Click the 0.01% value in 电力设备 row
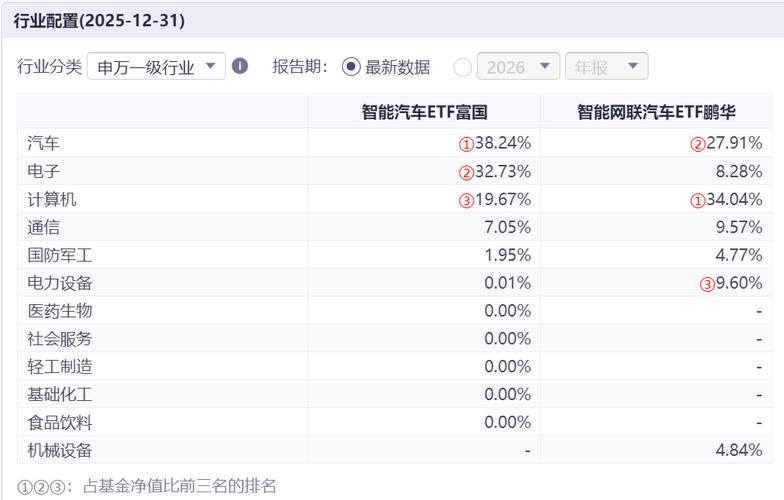 coord(508,283)
